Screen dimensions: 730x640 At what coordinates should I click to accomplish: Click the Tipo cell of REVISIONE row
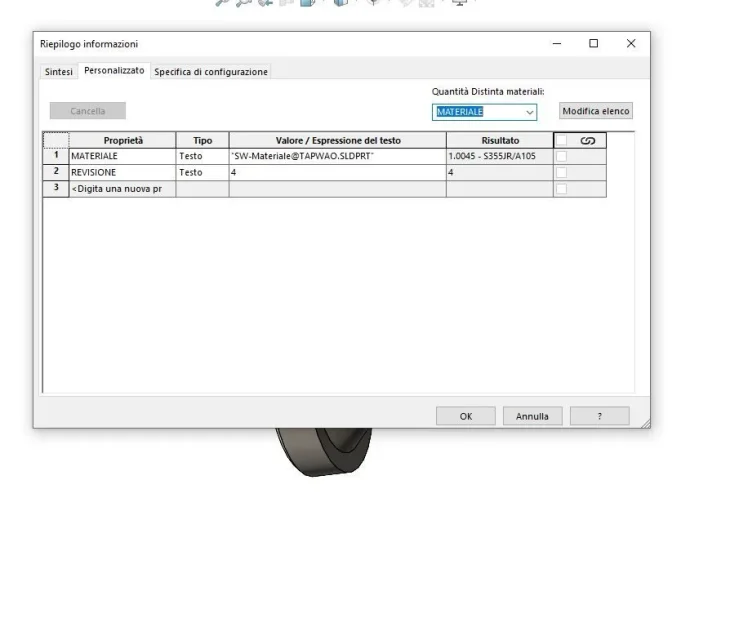[202, 172]
